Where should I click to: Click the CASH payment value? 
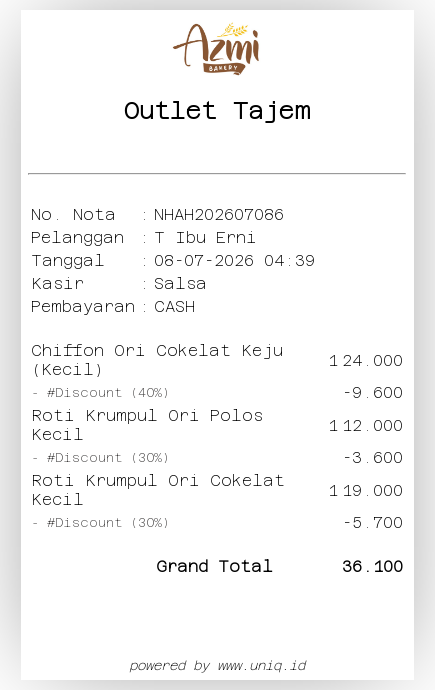[174, 306]
